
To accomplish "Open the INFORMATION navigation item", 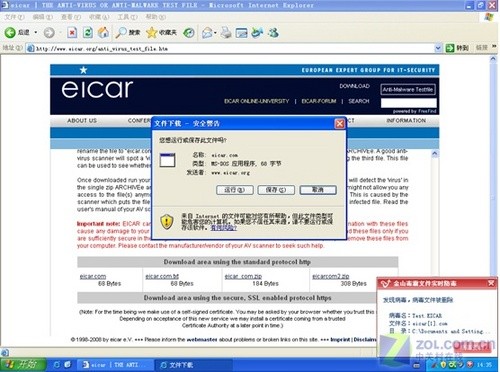I will (406, 121).
